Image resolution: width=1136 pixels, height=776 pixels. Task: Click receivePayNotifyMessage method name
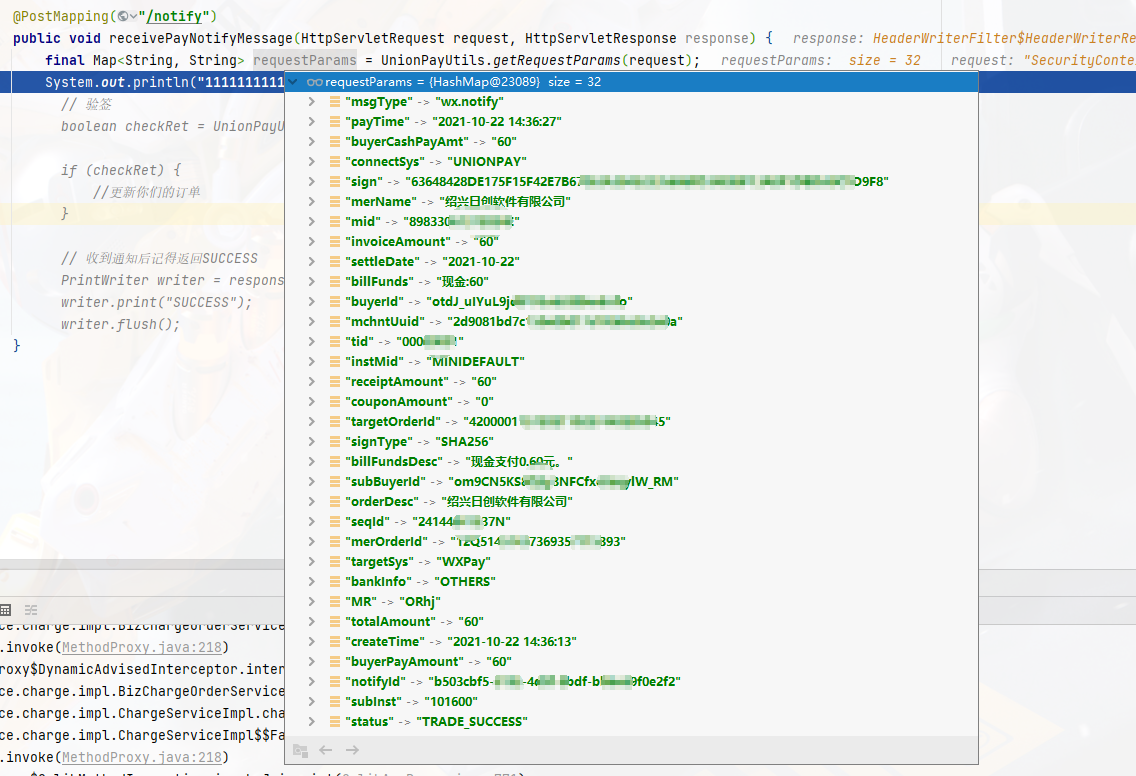201,38
